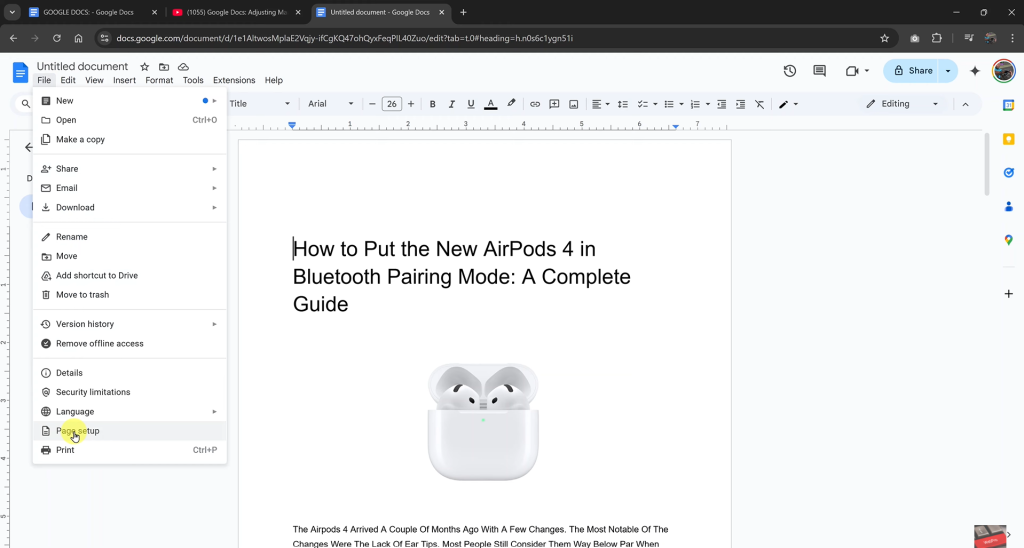
Task: Decrease the paragraph indent
Action: click(722, 104)
